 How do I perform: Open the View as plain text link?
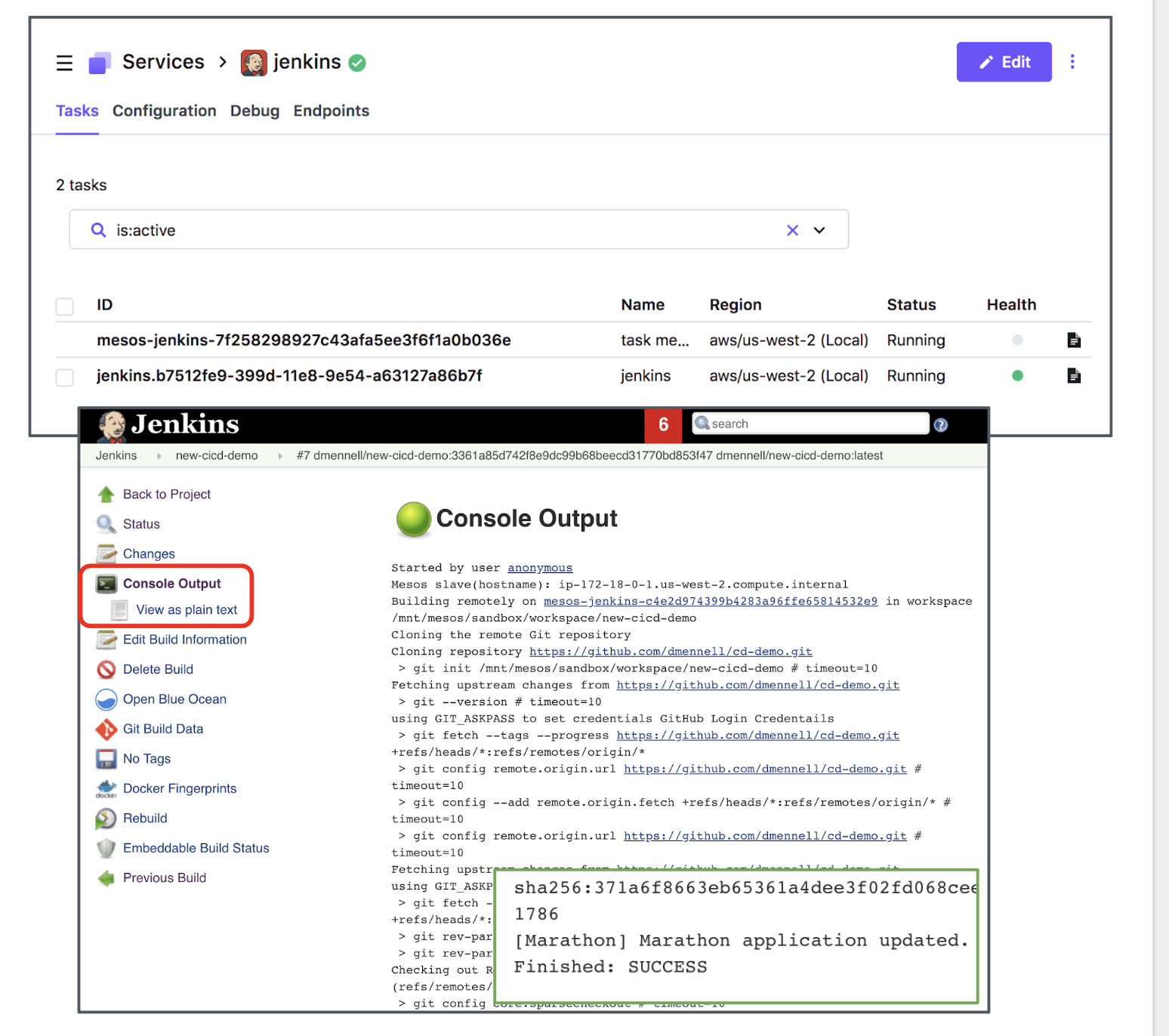(x=187, y=610)
